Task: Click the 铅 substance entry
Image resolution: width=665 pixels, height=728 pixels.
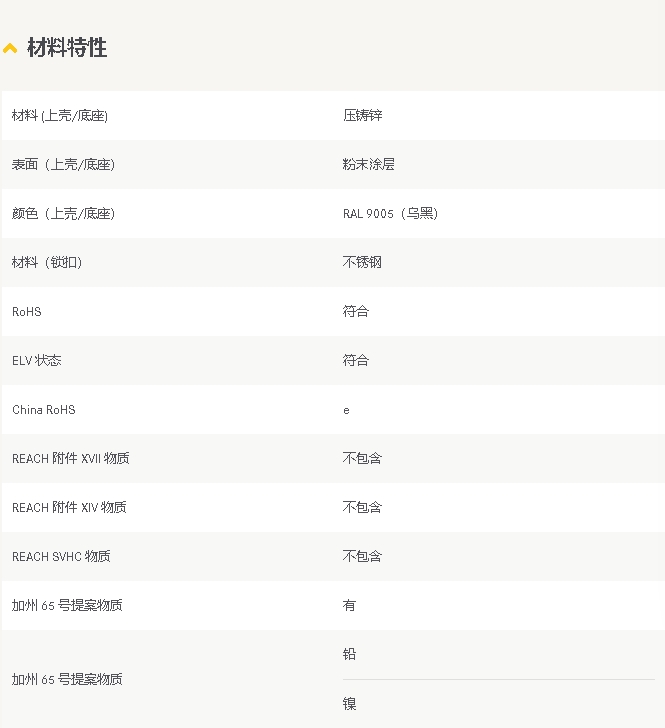Action: [x=349, y=655]
